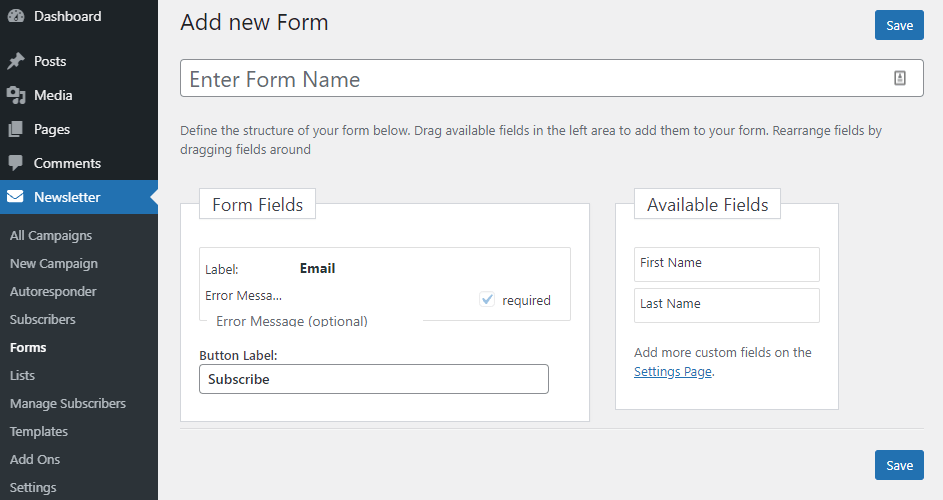Viewport: 943px width, 500px height.
Task: Follow the Settings Page link
Action: [673, 372]
